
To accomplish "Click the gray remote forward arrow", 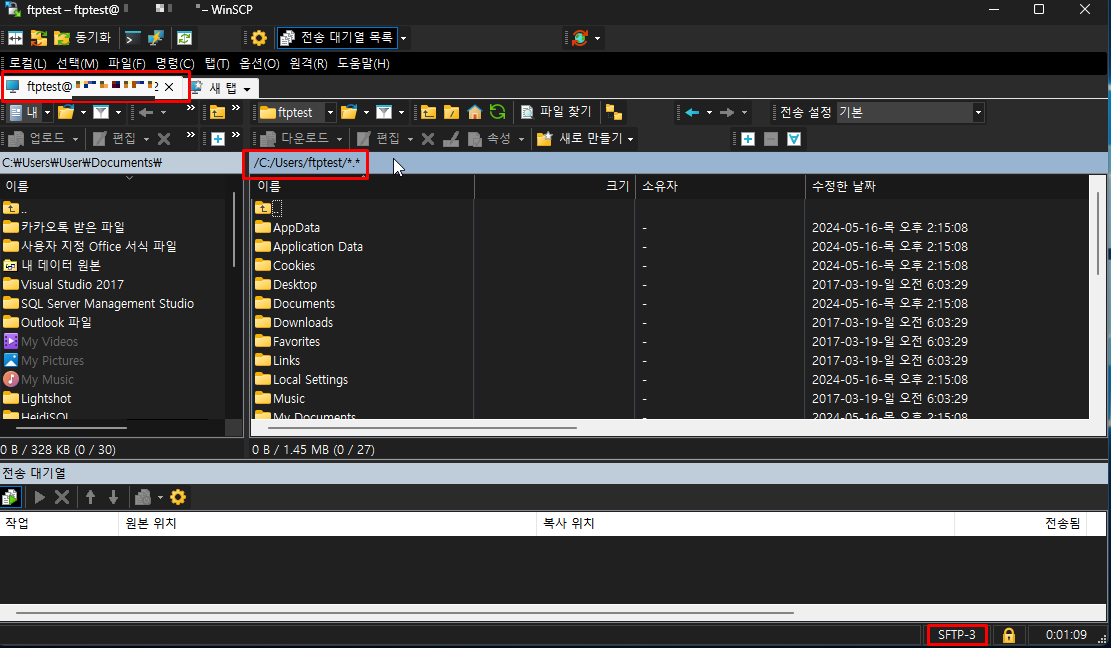I will click(x=727, y=113).
